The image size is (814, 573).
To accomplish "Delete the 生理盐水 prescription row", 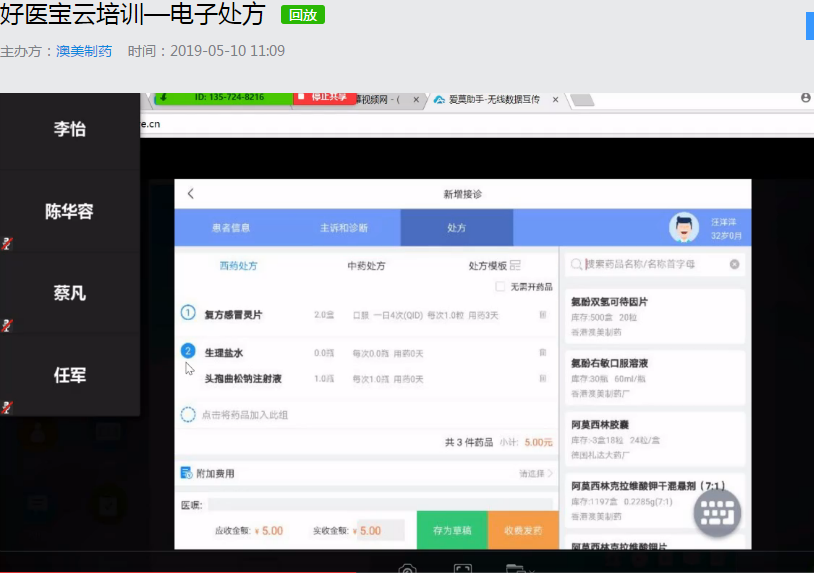I will pyautogui.click(x=542, y=353).
